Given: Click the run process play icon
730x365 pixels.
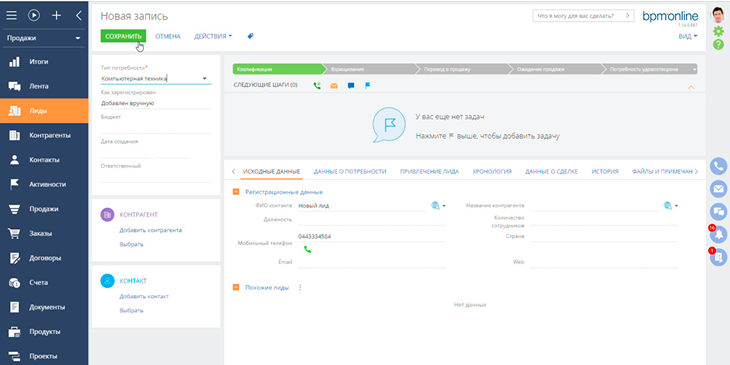Looking at the screenshot, I should coord(34,15).
